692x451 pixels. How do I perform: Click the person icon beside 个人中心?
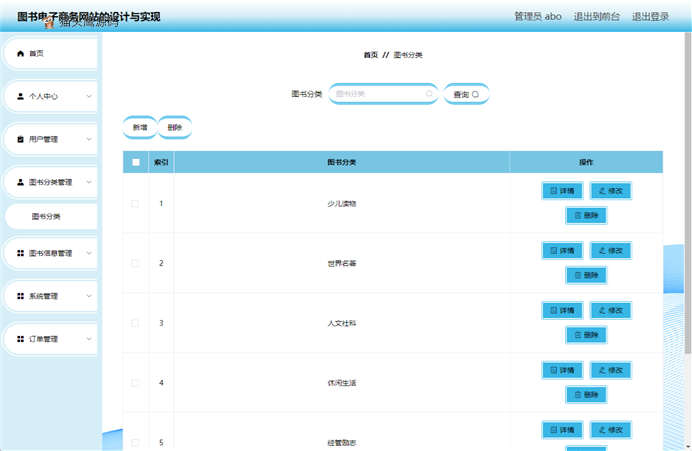pos(20,96)
